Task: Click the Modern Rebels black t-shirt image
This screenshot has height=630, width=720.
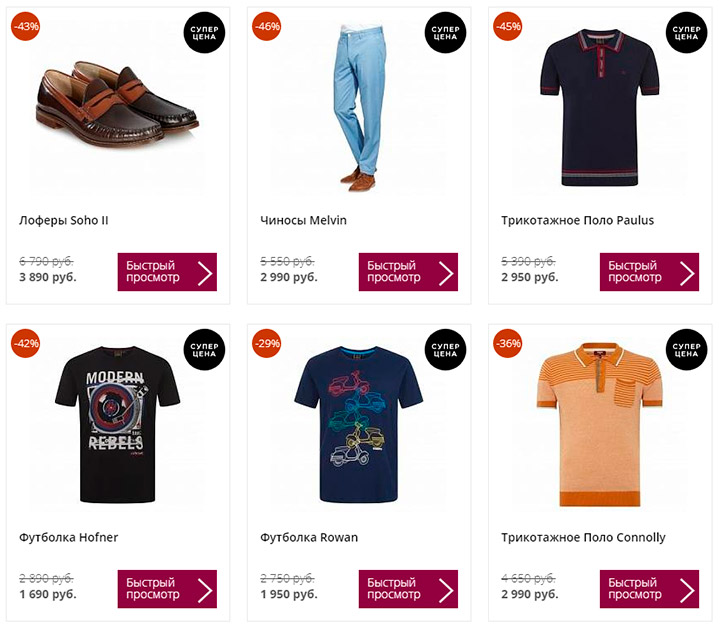Action: [x=118, y=424]
